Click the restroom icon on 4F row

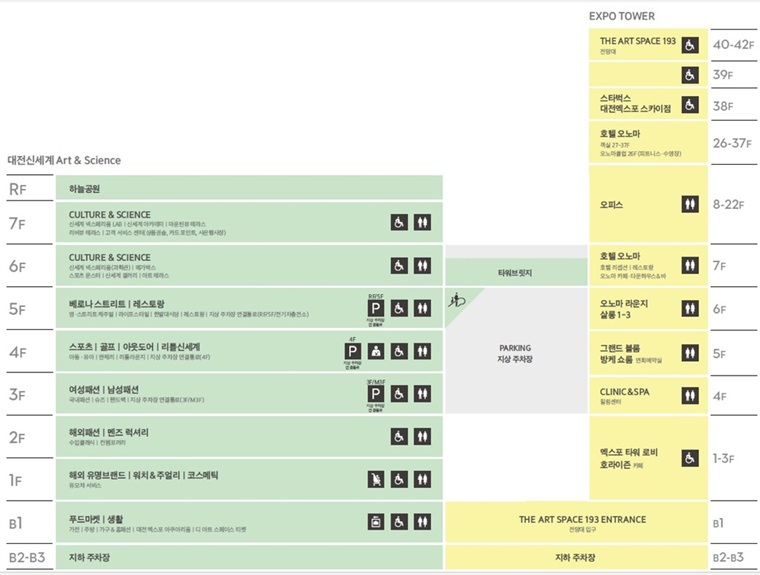tap(422, 351)
